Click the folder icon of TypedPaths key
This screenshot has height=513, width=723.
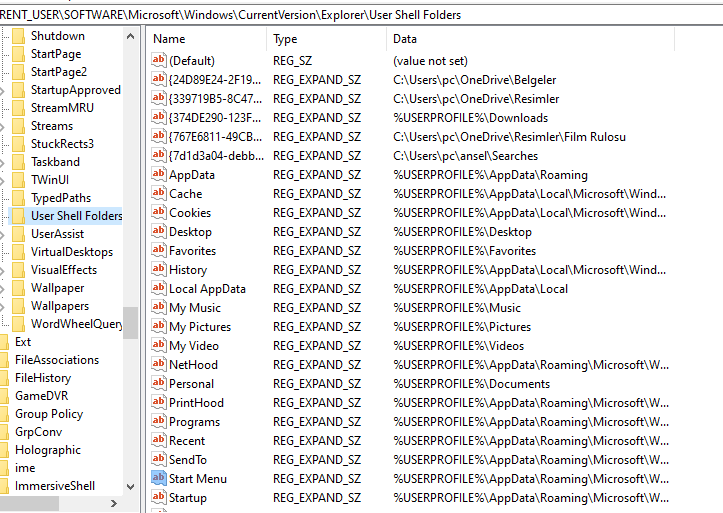18,198
